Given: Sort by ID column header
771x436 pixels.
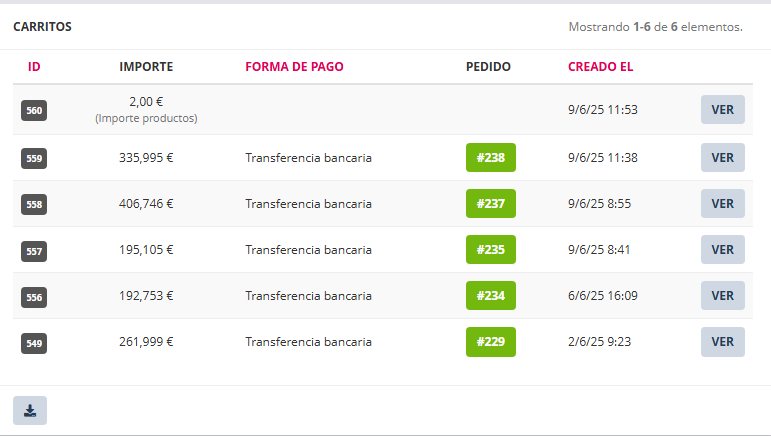Looking at the screenshot, I should 34,67.
